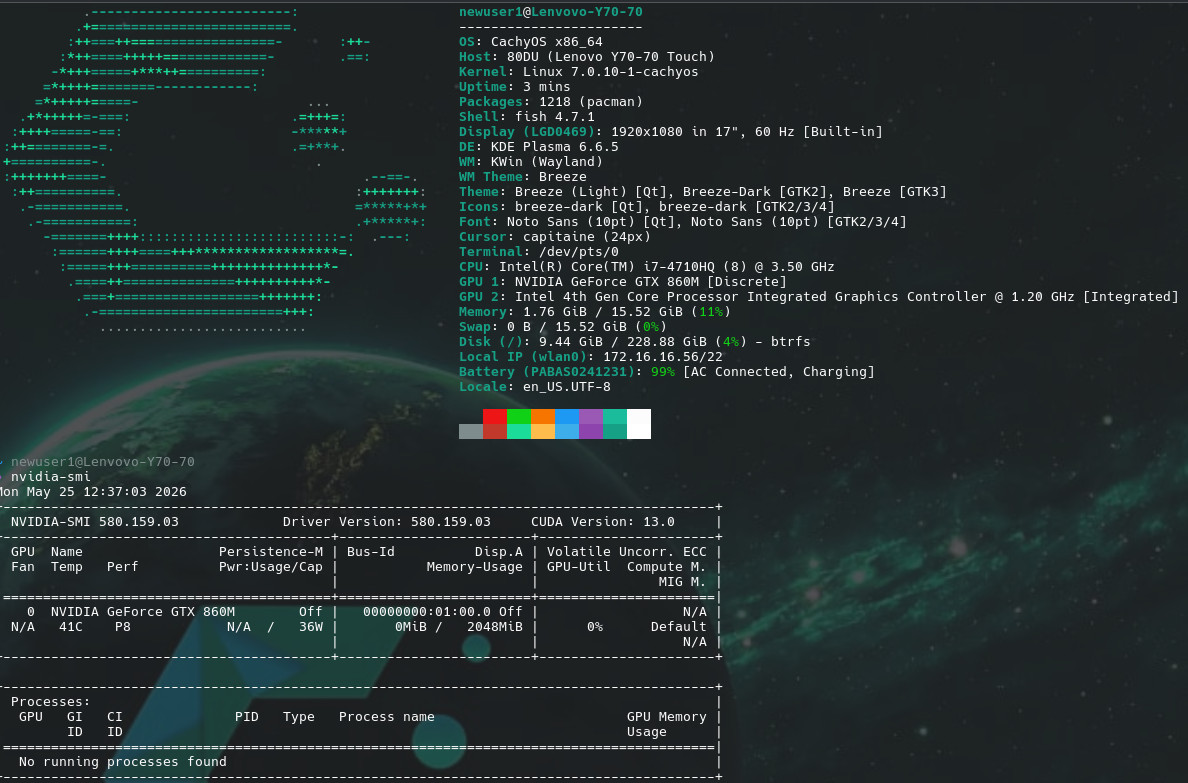
Task: Click the 'Volatile Uncorr. ECC' column header
Action: [627, 552]
